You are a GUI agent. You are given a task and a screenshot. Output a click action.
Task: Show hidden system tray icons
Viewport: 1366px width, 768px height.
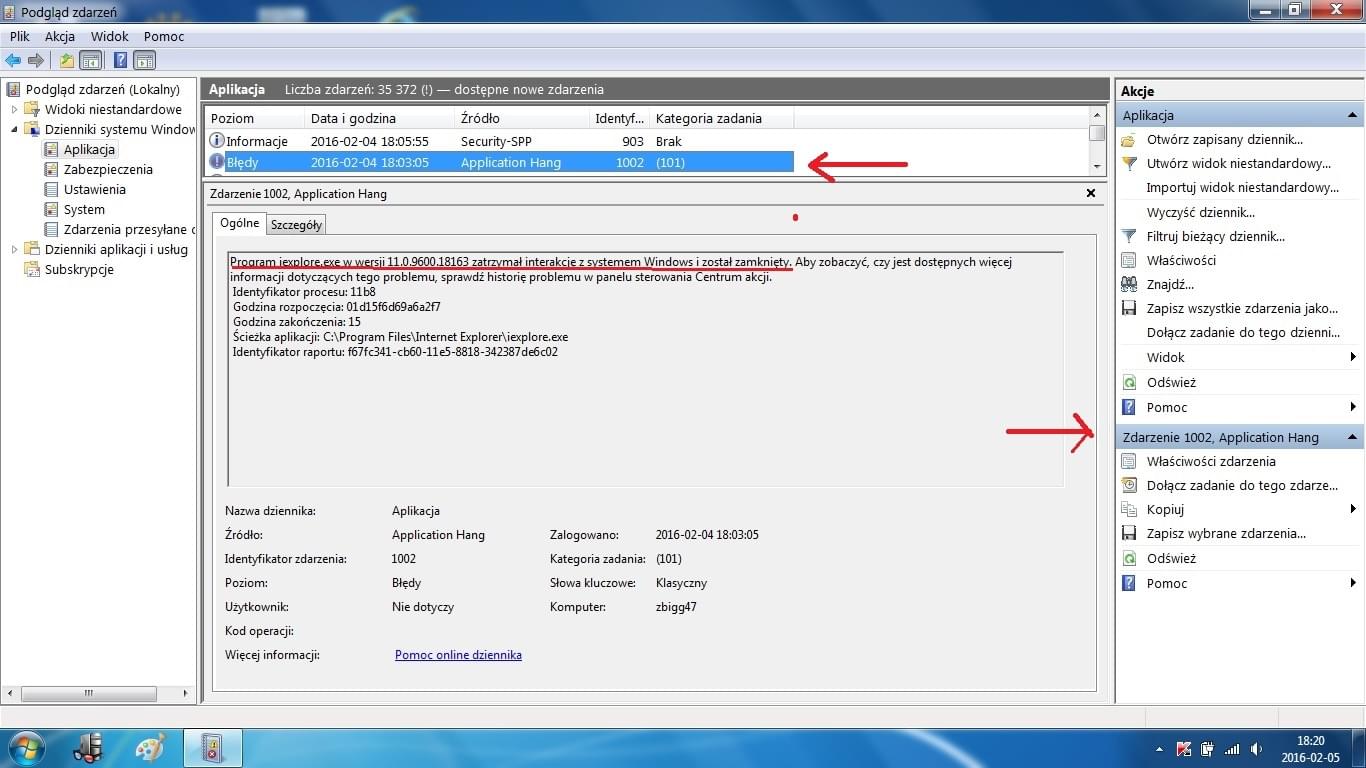pyautogui.click(x=1160, y=749)
